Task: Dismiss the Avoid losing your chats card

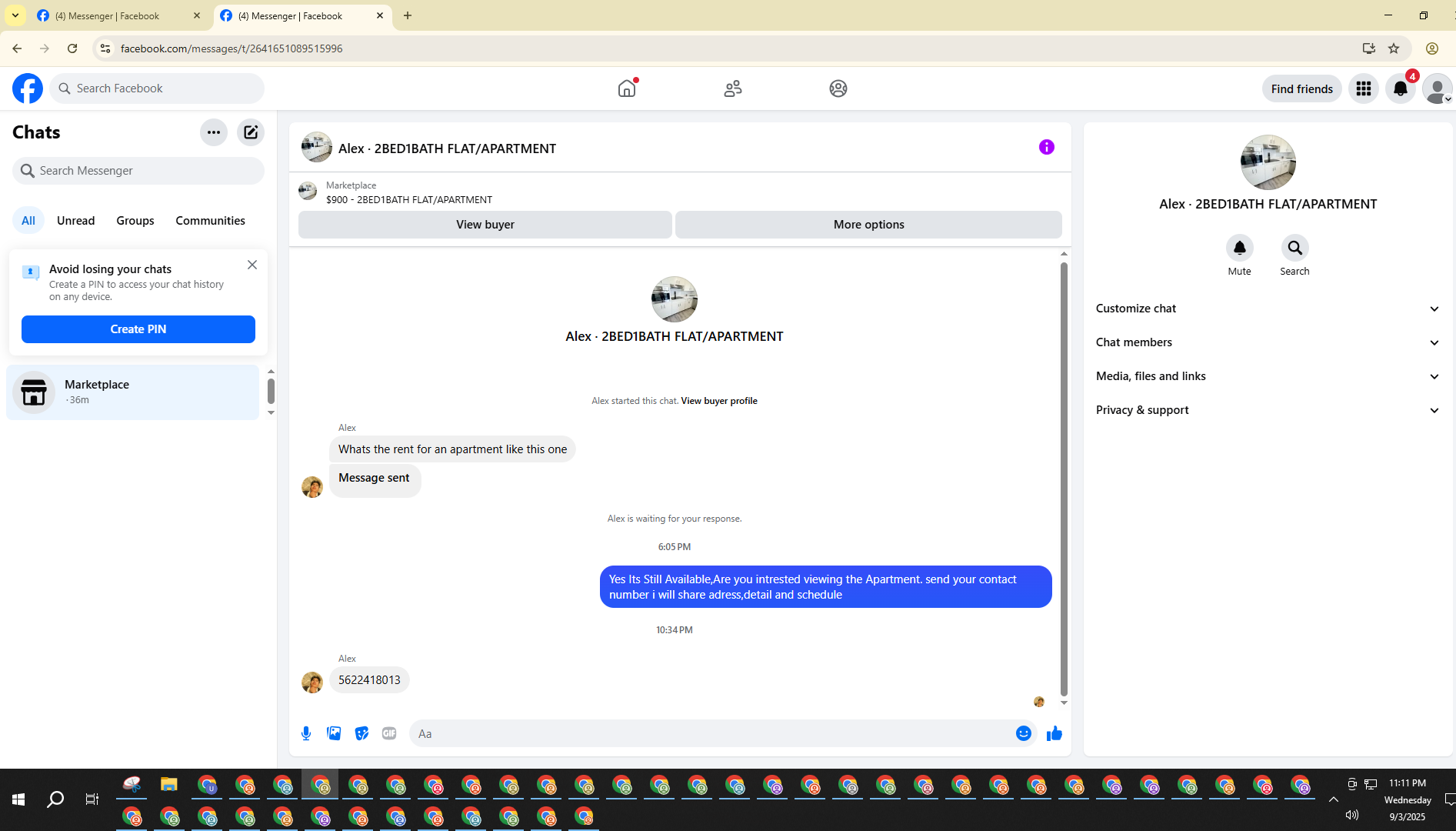Action: point(252,265)
